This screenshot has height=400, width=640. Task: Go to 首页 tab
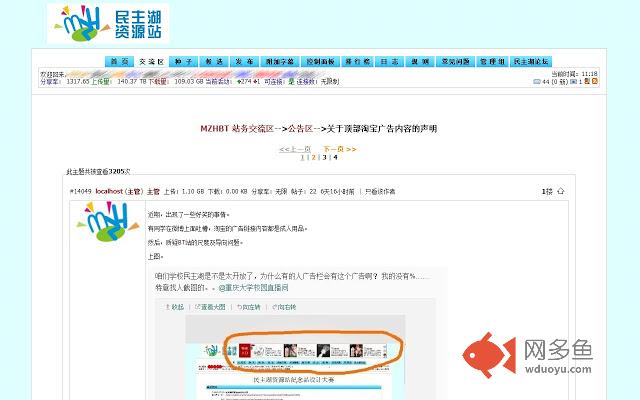[119, 61]
